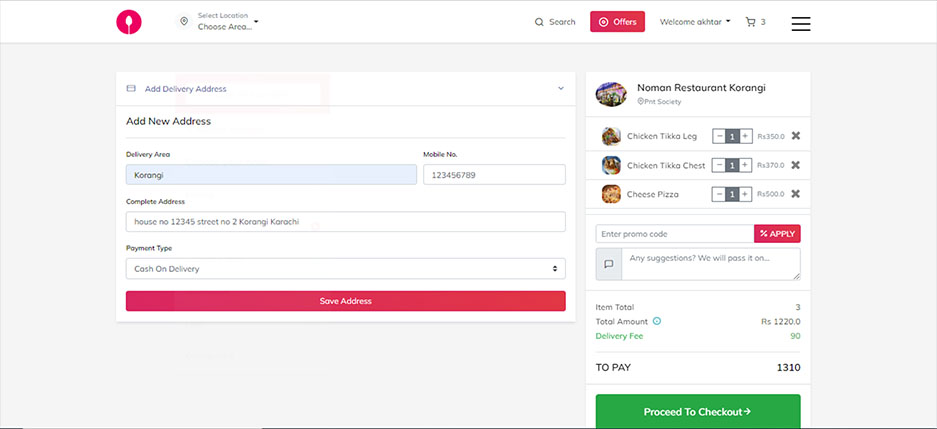Increase Cheese Pizza quantity

tap(745, 194)
